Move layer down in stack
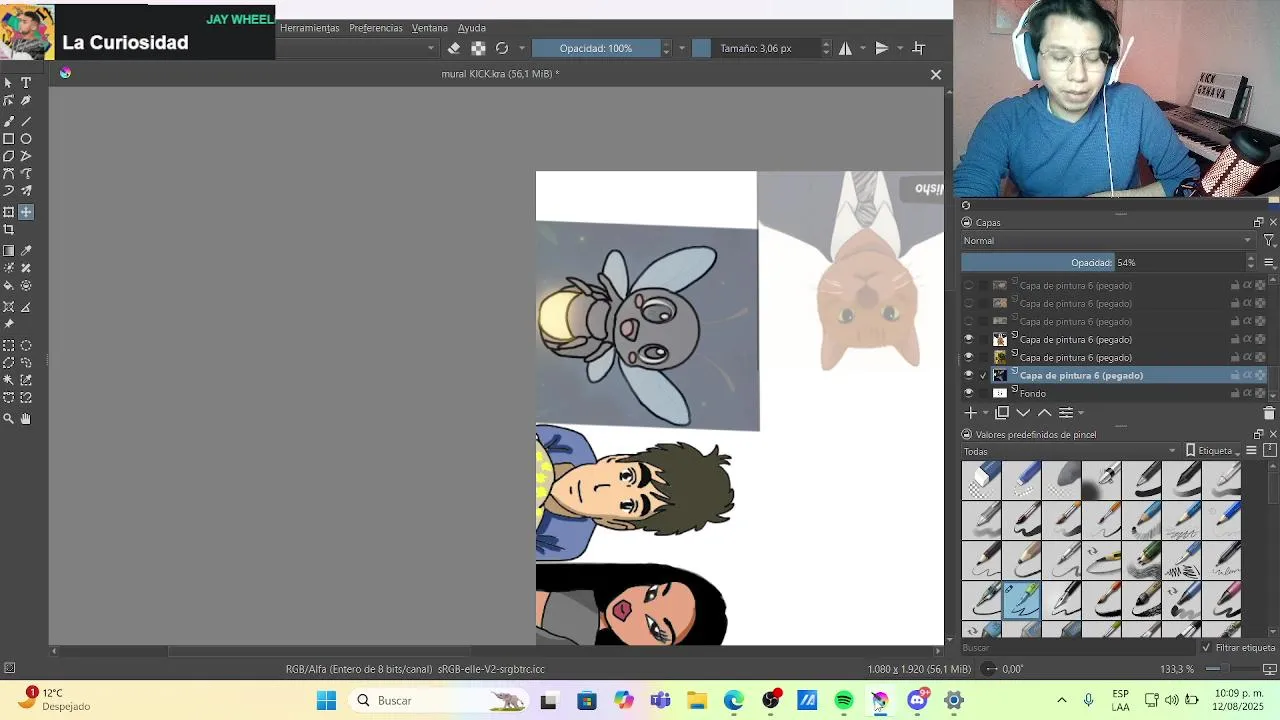 [1023, 413]
